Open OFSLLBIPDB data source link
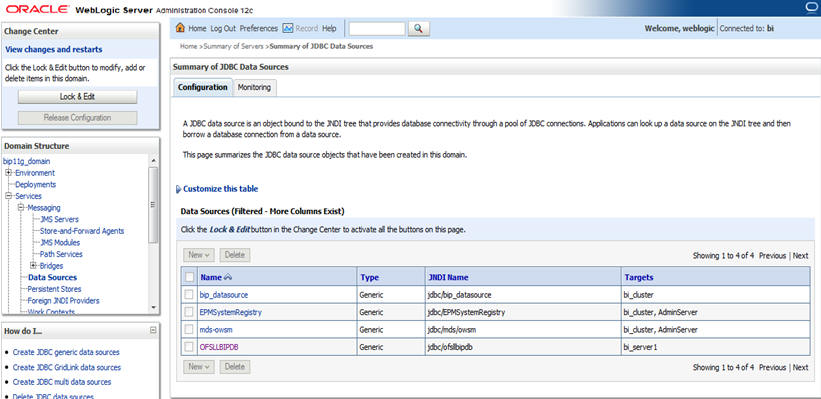Image resolution: width=821 pixels, height=399 pixels. tap(219, 347)
